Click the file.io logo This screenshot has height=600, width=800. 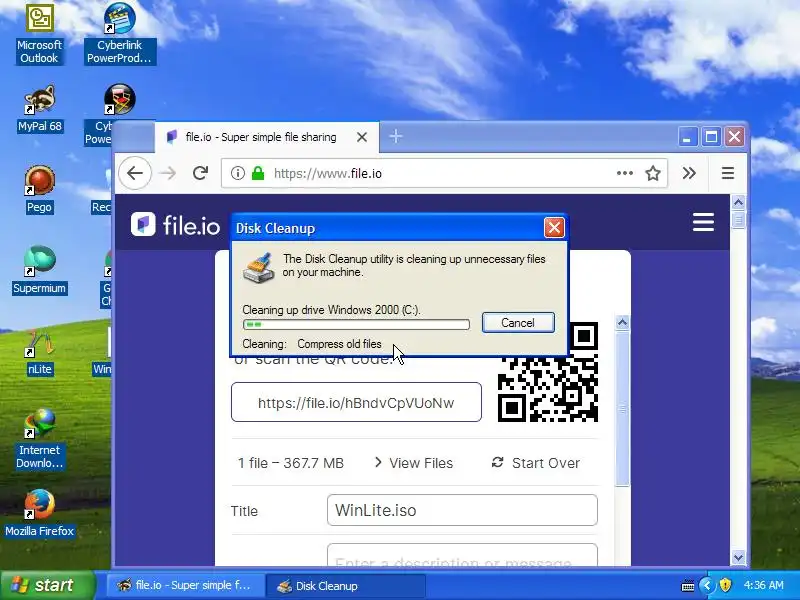(x=175, y=224)
